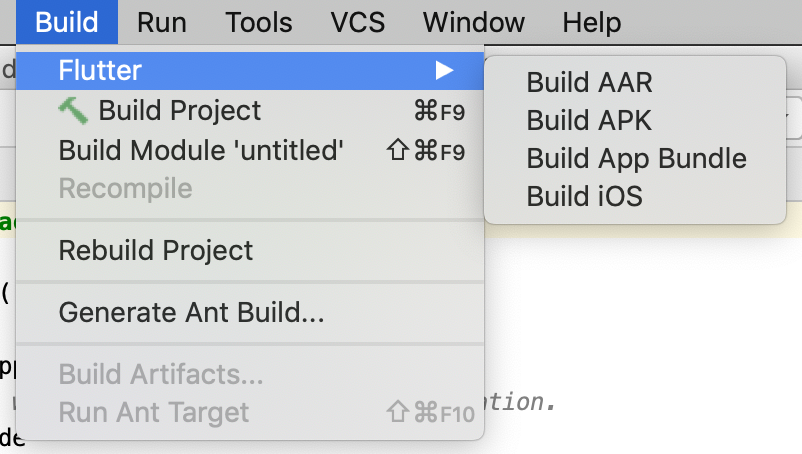
Task: Select Generate Ant Build...
Action: click(191, 312)
